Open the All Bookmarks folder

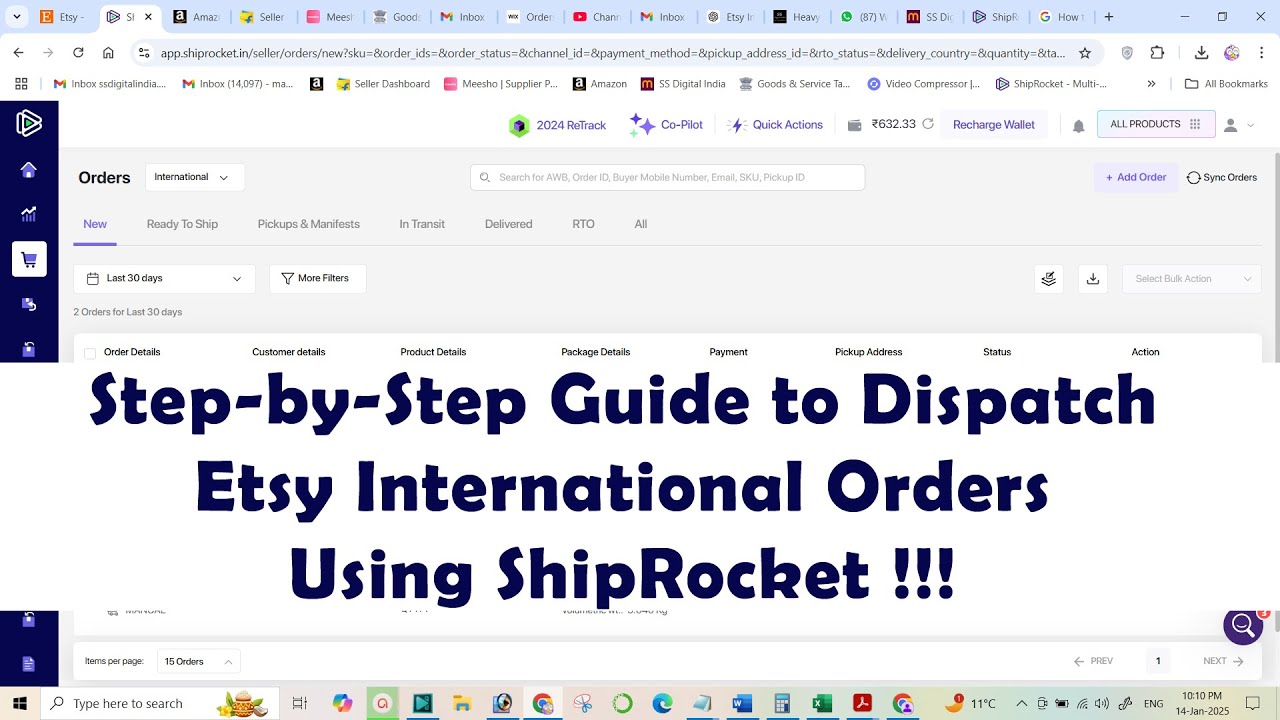point(1227,84)
